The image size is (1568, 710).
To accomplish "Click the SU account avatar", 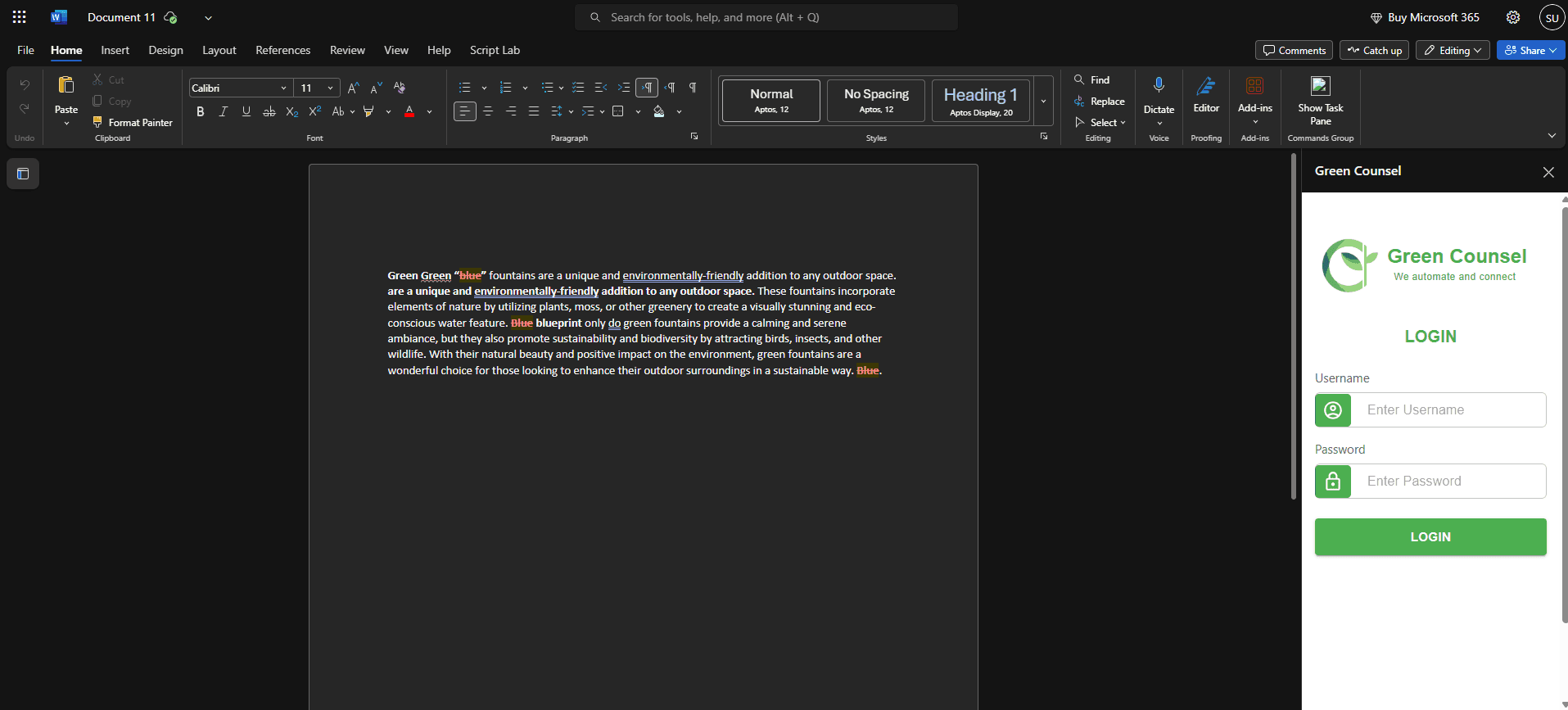I will [1552, 17].
